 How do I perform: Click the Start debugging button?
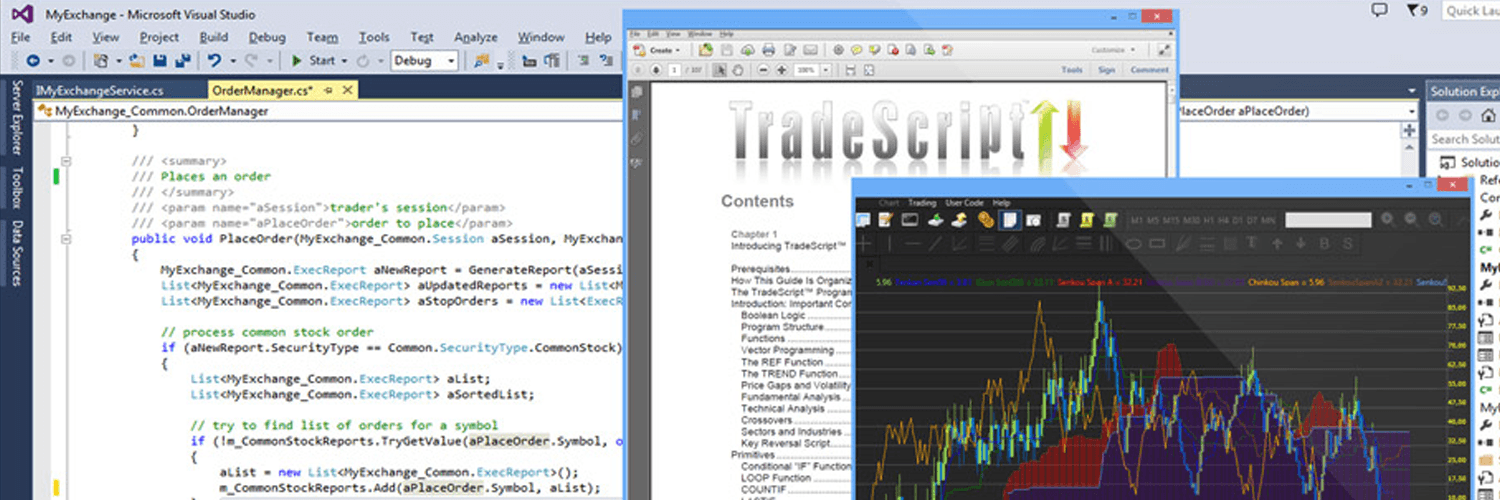(313, 60)
